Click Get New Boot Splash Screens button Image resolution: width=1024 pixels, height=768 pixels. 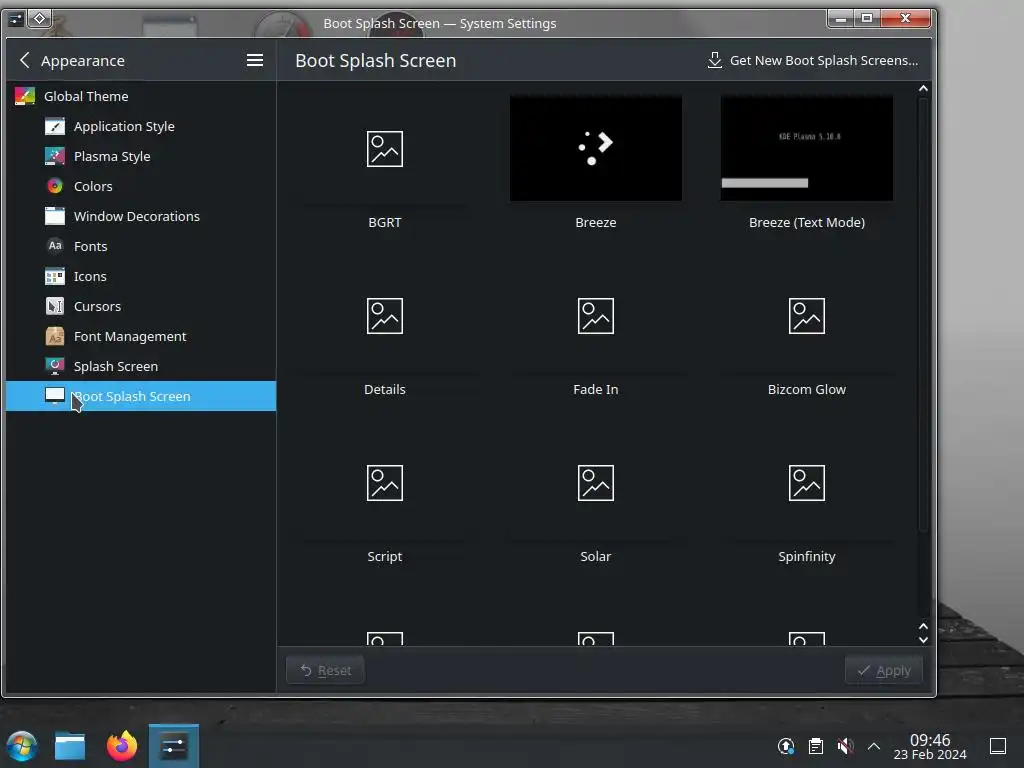812,60
